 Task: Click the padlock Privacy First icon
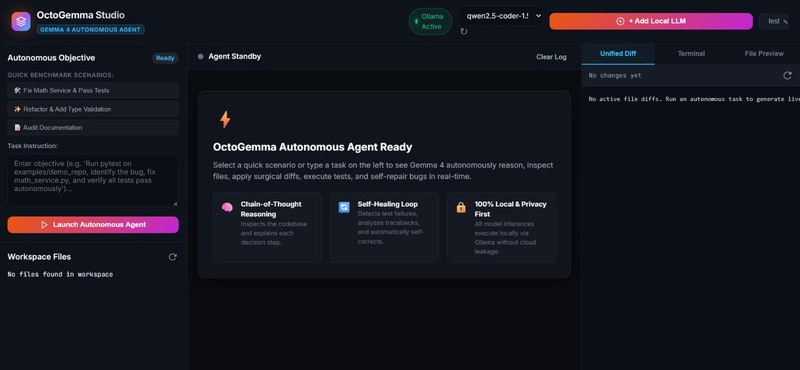(x=461, y=207)
